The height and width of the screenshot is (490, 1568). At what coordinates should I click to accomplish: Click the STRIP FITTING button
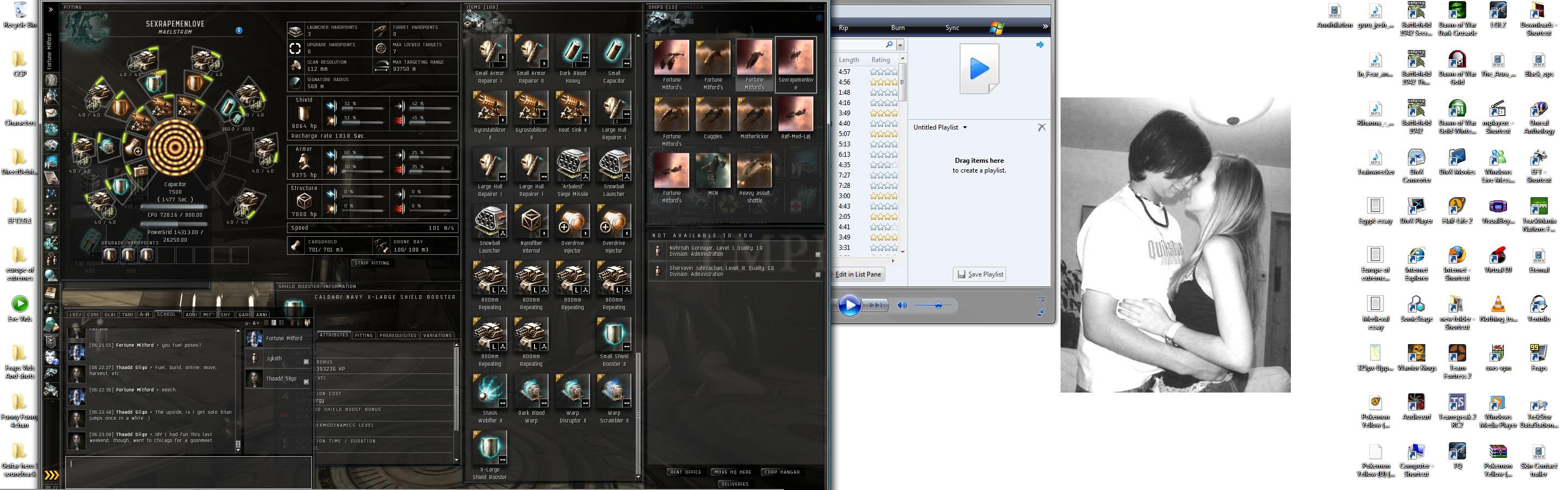(x=371, y=263)
